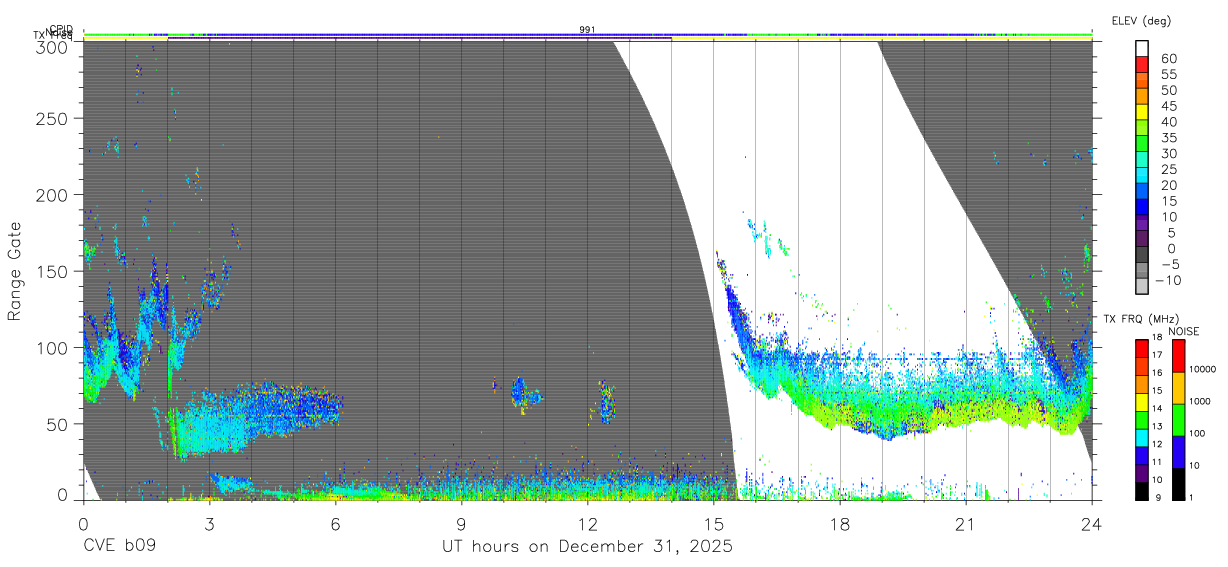Click the yellow segment of TX FRQ color bar
The width and height of the screenshot is (1228, 567).
point(1141,402)
